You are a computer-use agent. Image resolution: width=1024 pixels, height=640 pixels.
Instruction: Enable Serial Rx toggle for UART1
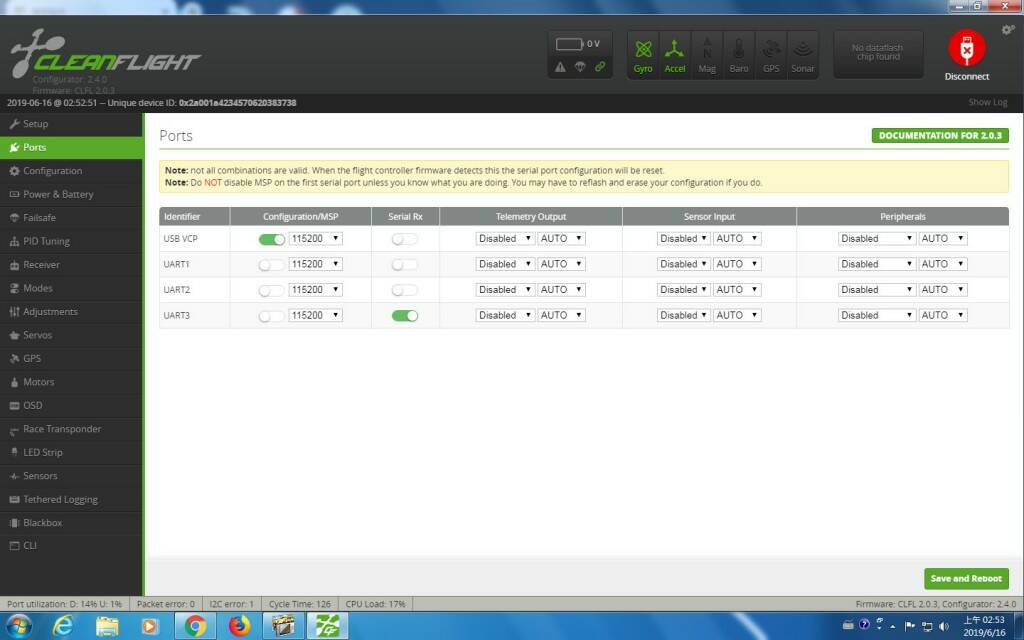[x=405, y=264]
